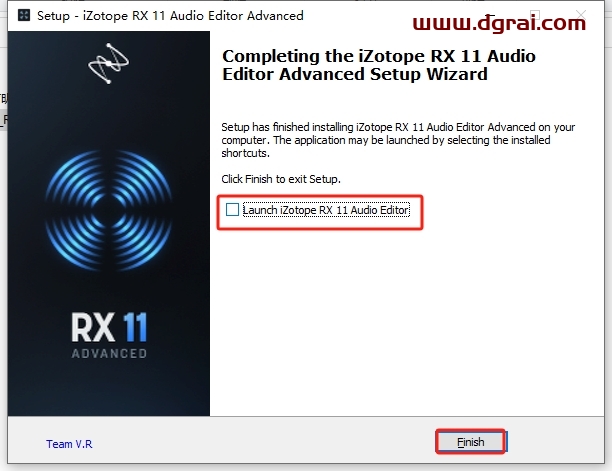This screenshot has width=612, height=471.
Task: Click the maximize button in title bar
Action: [x=535, y=15]
